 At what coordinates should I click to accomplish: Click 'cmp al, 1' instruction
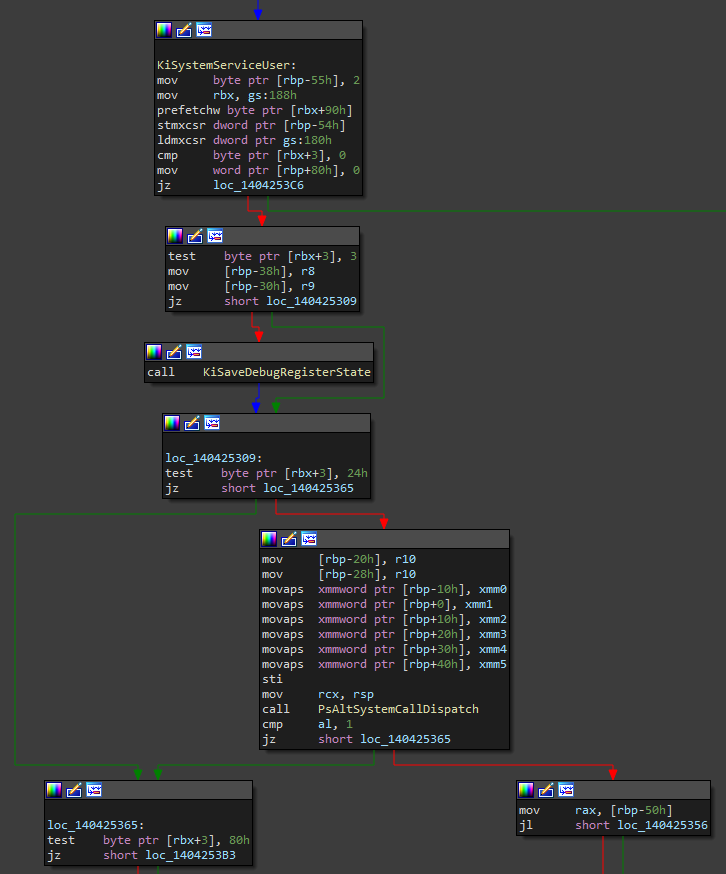click(x=307, y=724)
